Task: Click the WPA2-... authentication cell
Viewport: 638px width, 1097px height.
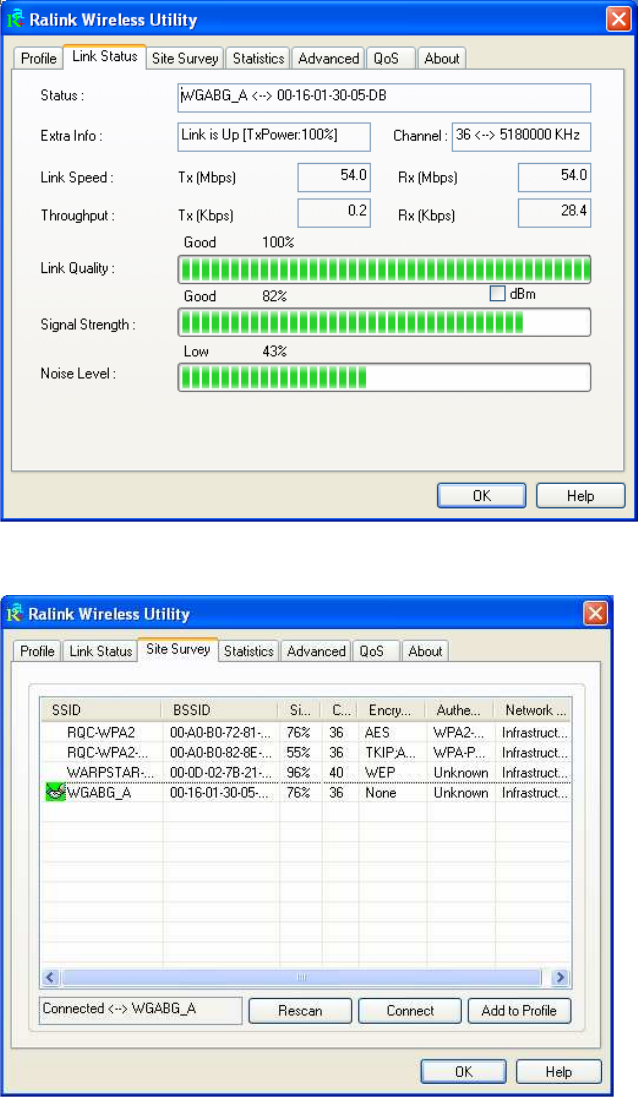Action: click(x=459, y=732)
